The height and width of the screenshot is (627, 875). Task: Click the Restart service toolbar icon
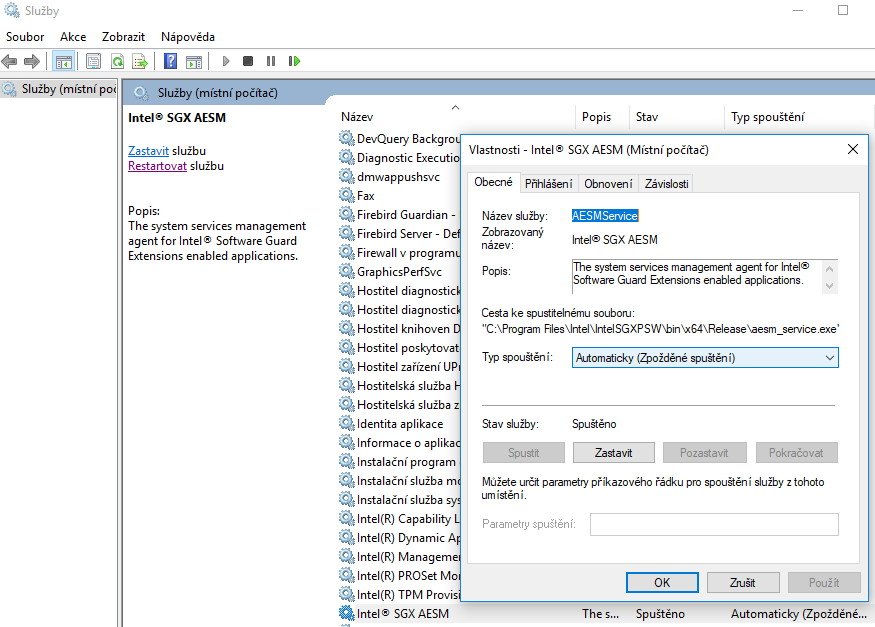click(x=294, y=61)
